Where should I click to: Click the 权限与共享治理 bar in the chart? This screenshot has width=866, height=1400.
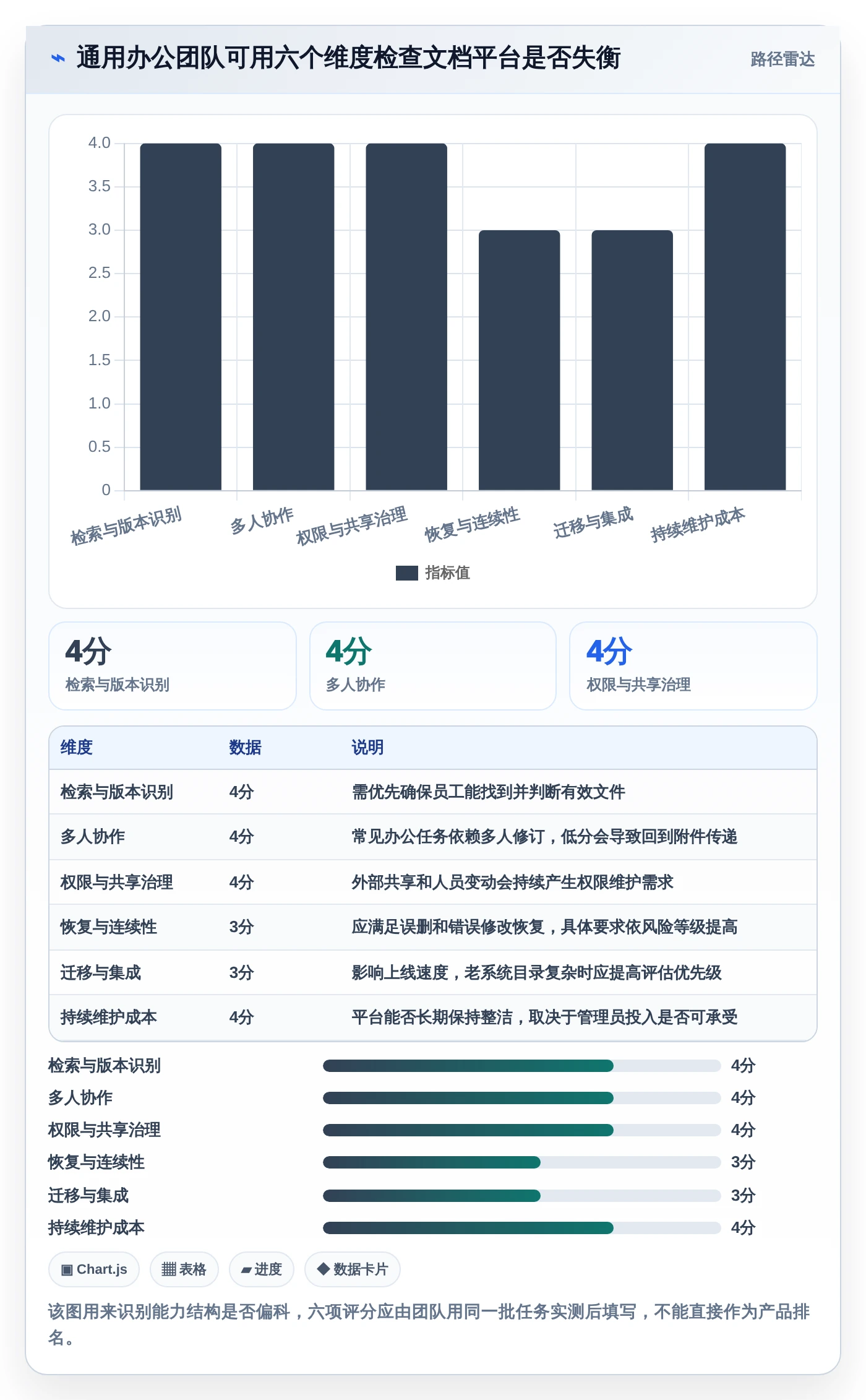pos(406,317)
